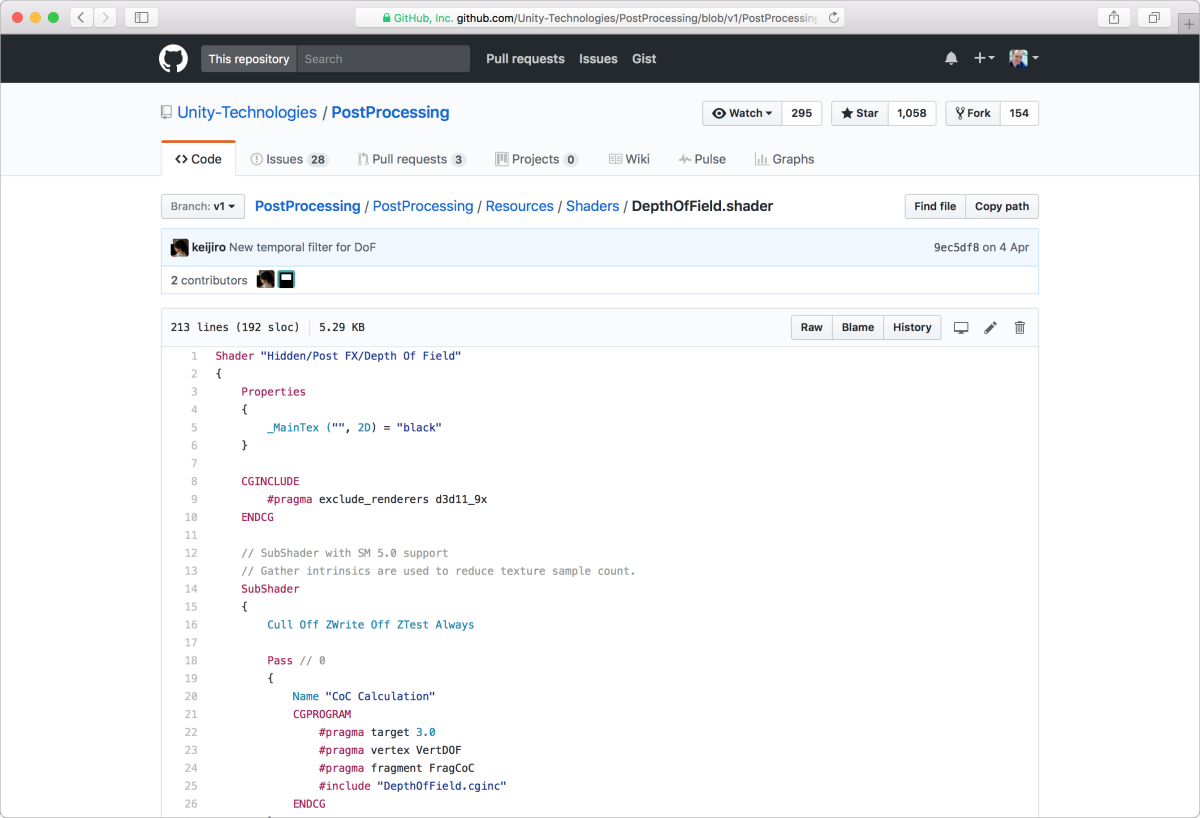This screenshot has width=1200, height=818.
Task: Navigate to root PostProcessing breadcrumb
Action: tap(307, 206)
